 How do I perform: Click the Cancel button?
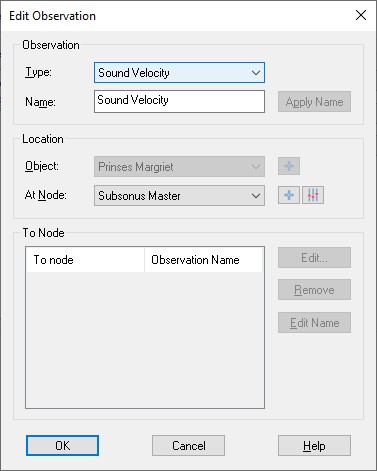(x=188, y=445)
